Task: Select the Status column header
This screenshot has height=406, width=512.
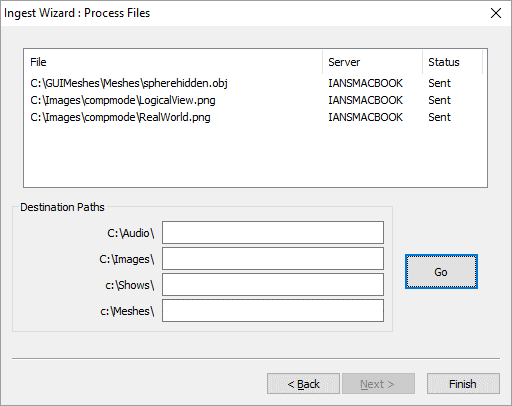Action: pyautogui.click(x=453, y=62)
